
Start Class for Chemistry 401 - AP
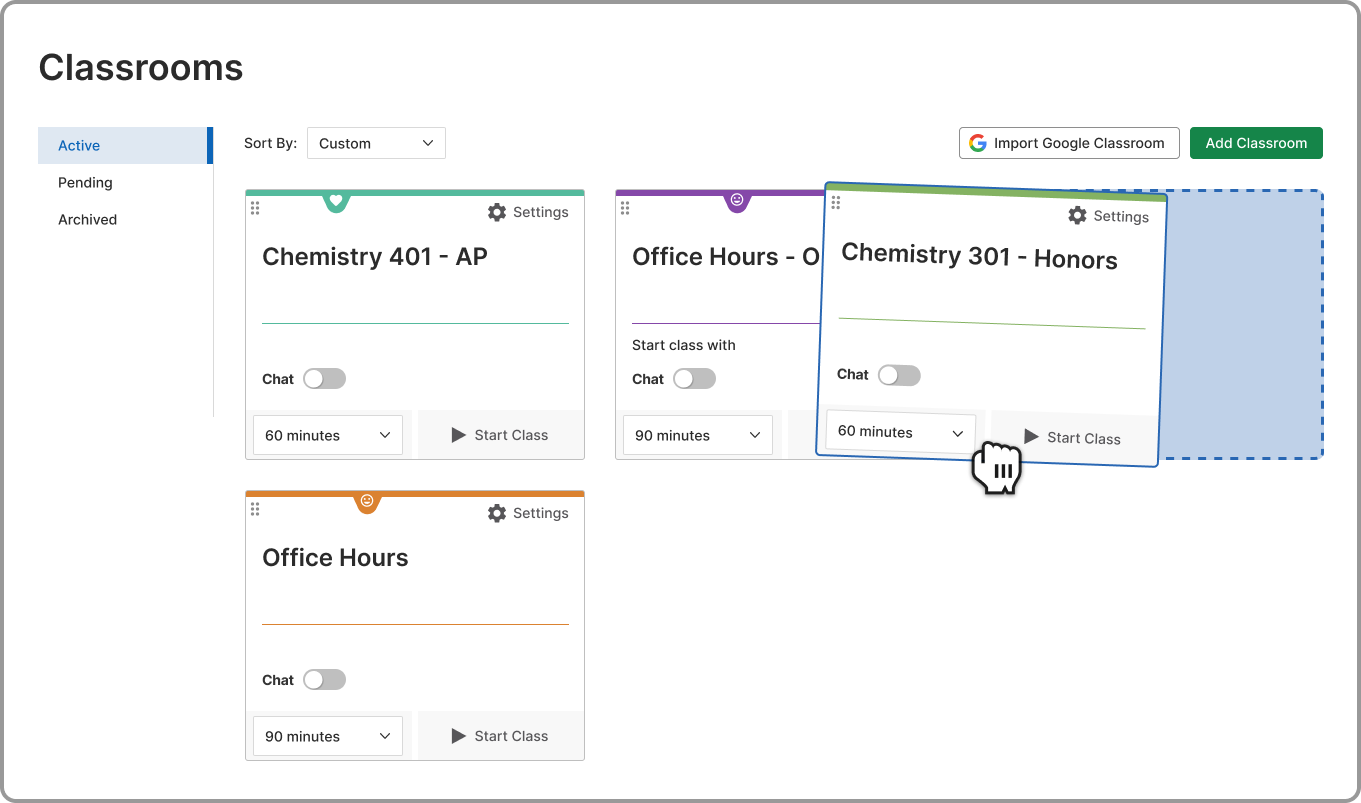(501, 435)
